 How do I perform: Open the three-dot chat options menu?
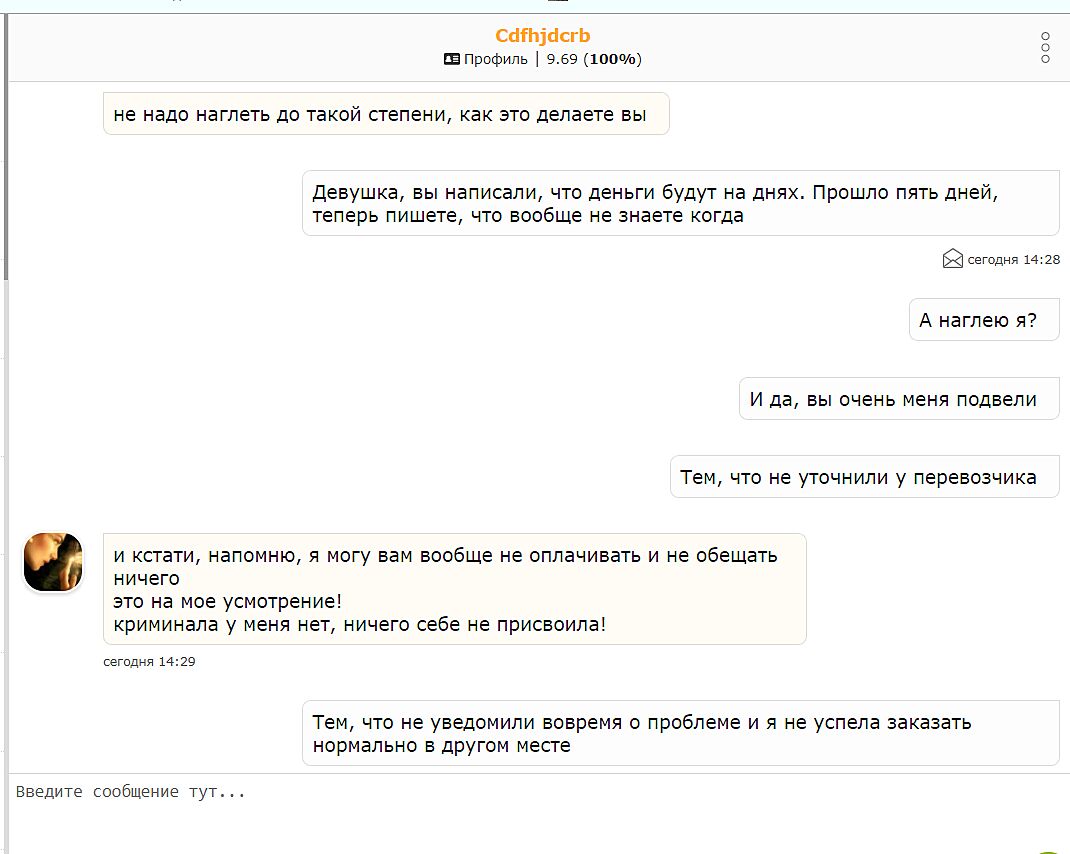pos(1045,47)
